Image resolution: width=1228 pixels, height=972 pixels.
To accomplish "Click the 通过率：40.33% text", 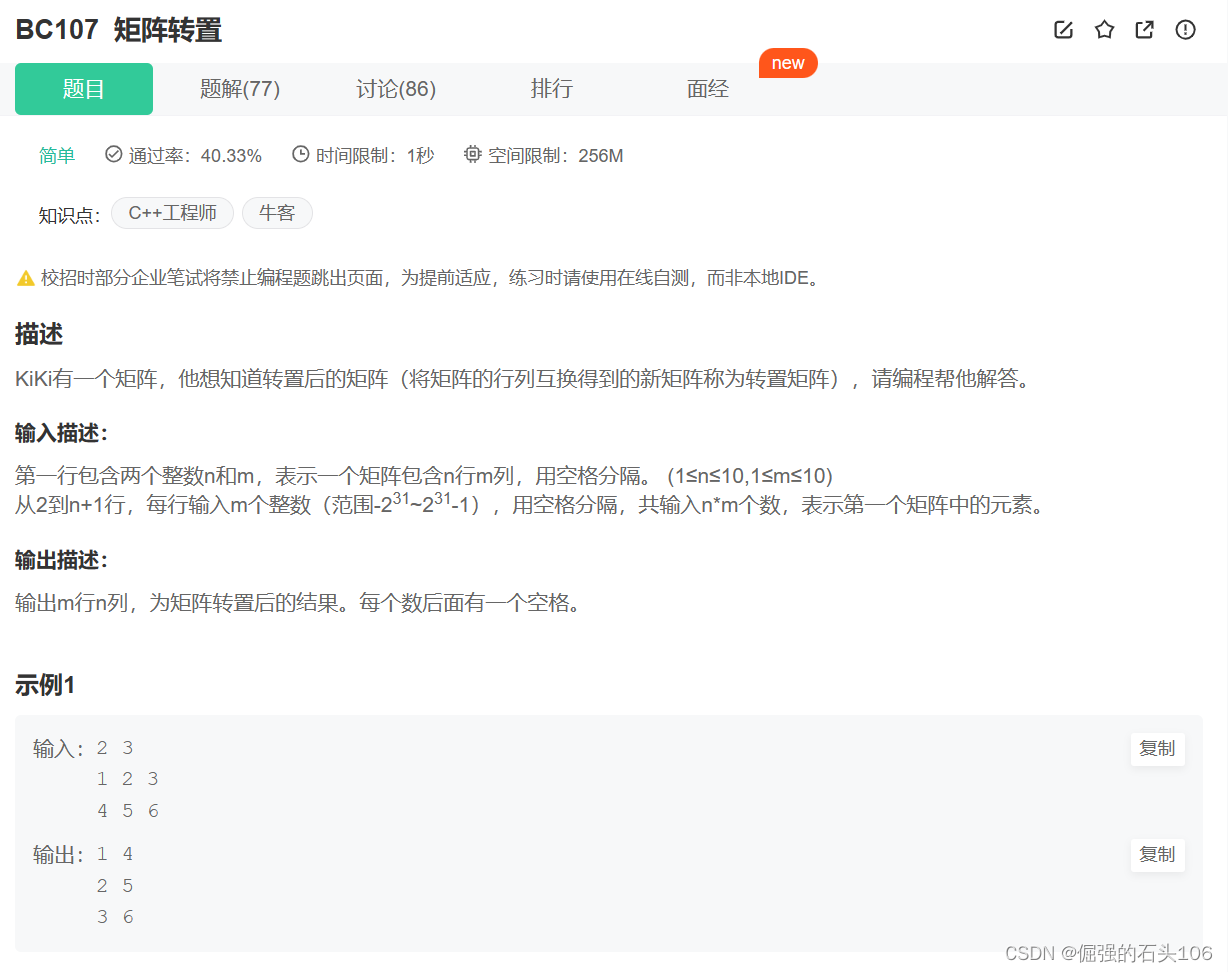I will pos(196,155).
